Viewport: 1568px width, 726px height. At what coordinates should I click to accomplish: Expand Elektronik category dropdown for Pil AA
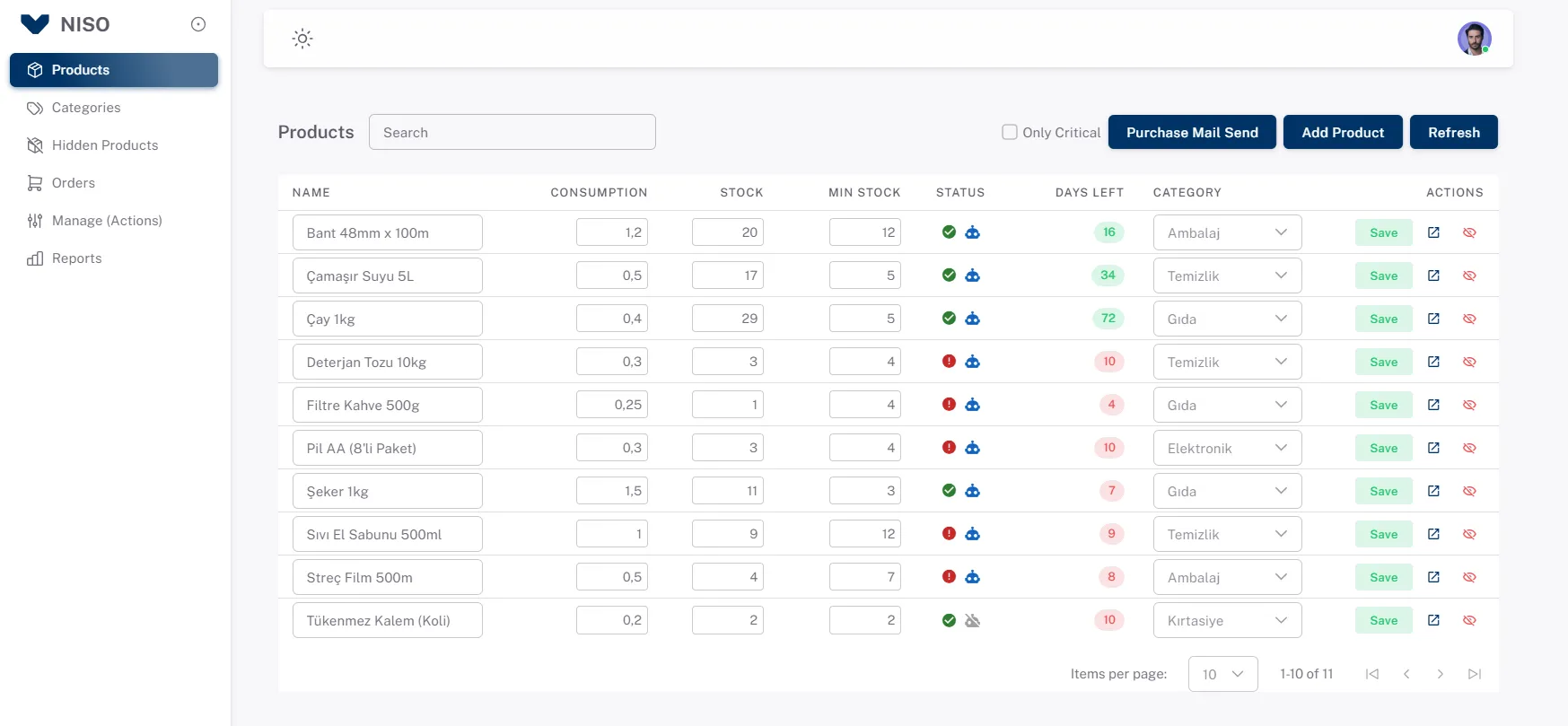coord(1227,448)
